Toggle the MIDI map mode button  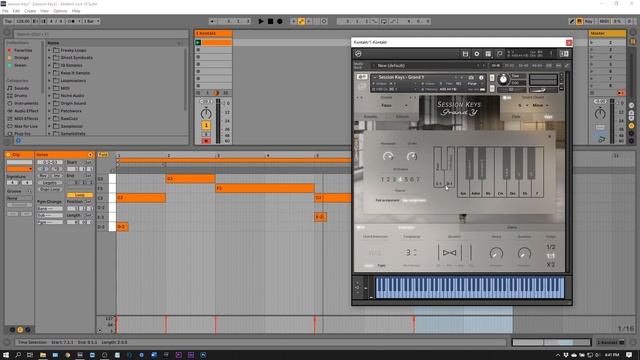[604, 21]
